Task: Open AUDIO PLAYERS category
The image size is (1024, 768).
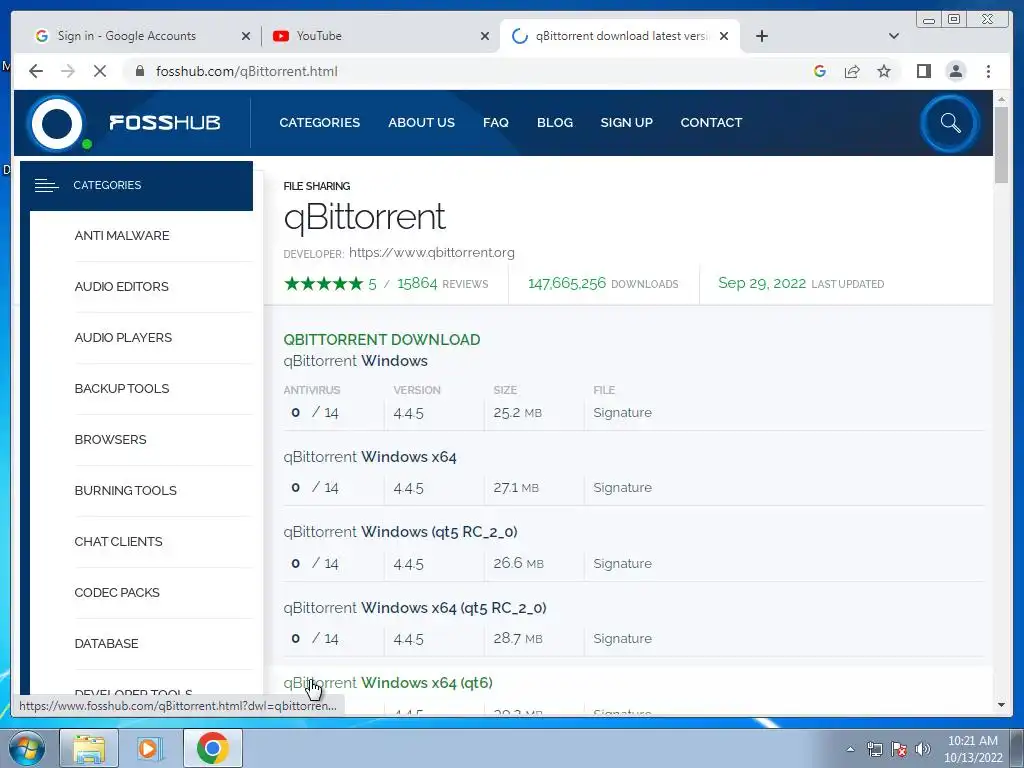Action: [x=123, y=338]
